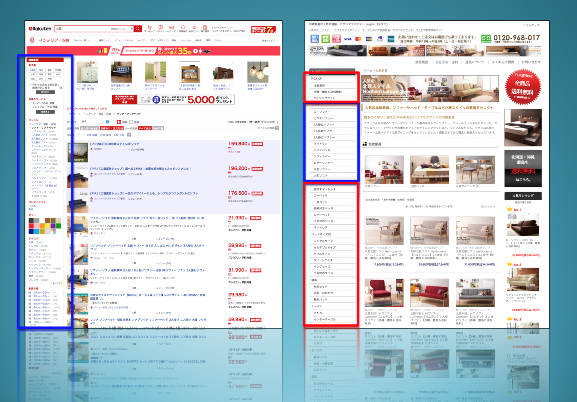577x402 pixels.
Task: Click the red search button beside Rakuten's search box
Action: pyautogui.click(x=138, y=29)
